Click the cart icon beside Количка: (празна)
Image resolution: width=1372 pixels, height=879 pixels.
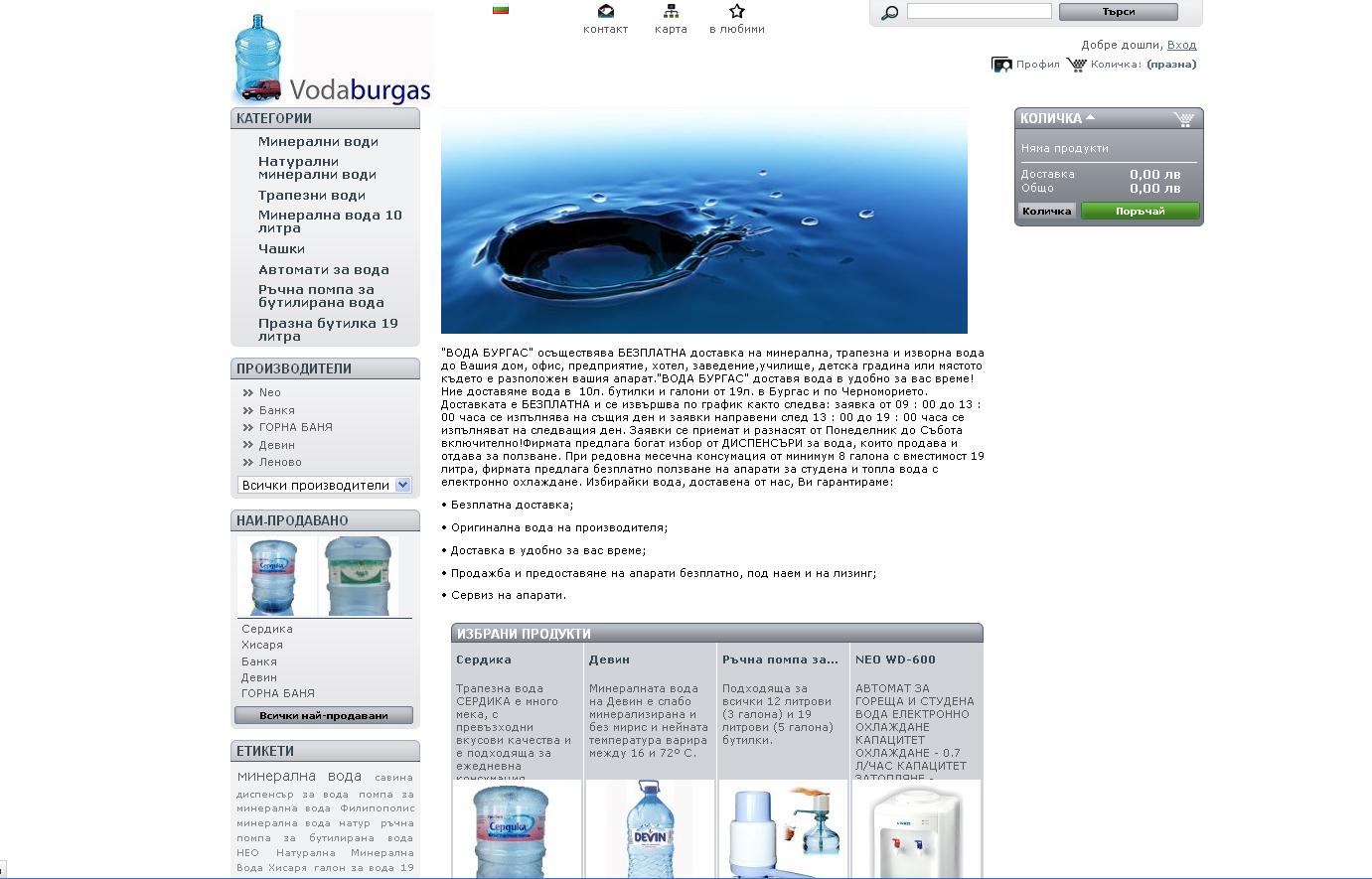(1076, 65)
